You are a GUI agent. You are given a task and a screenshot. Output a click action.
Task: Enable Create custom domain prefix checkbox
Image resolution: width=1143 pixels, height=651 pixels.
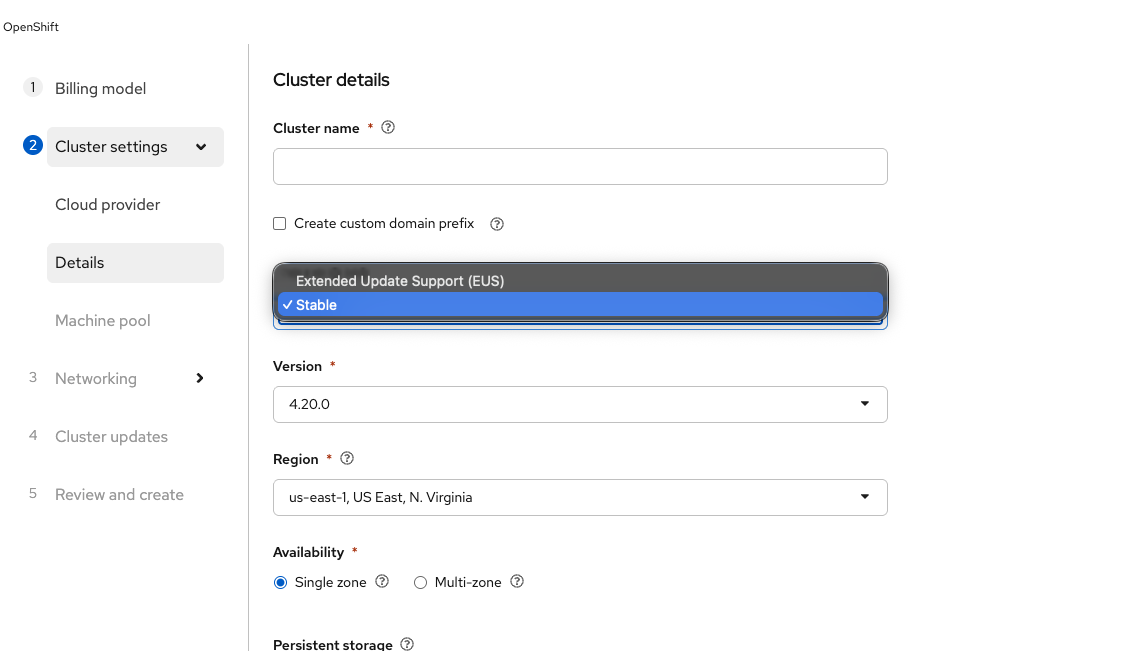[x=280, y=224]
